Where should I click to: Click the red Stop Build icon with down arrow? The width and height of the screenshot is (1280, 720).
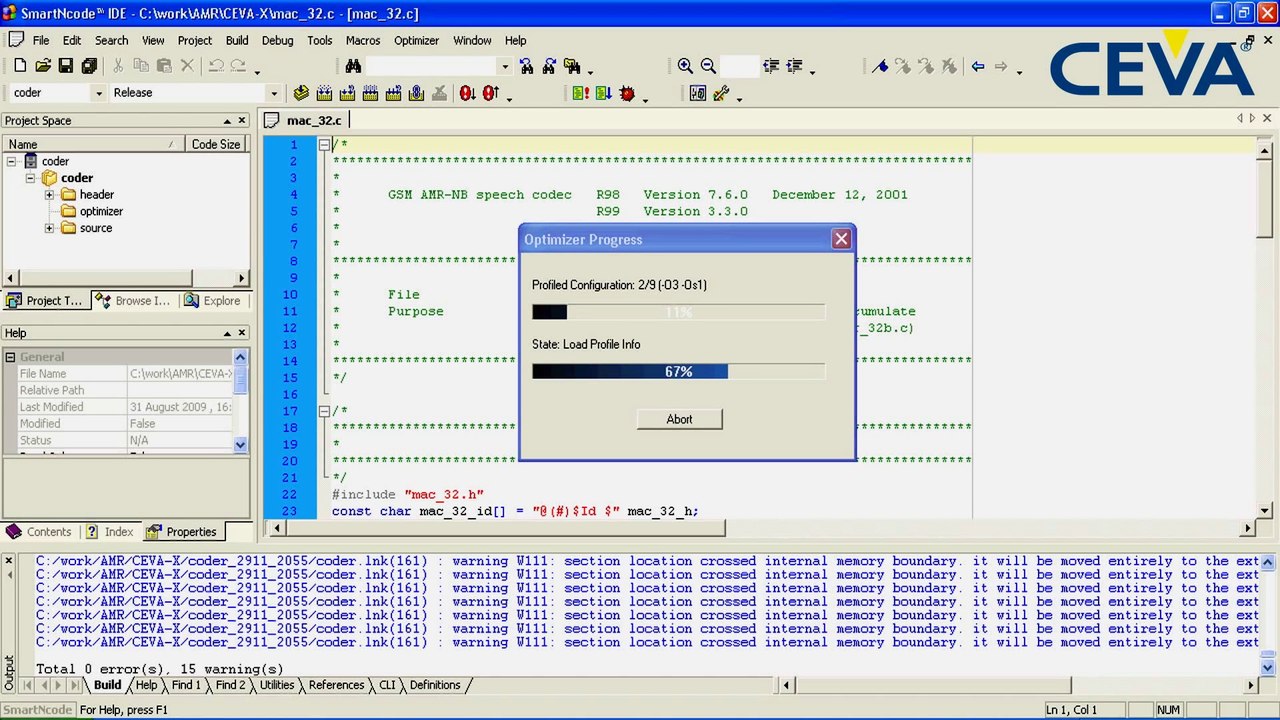pos(467,93)
